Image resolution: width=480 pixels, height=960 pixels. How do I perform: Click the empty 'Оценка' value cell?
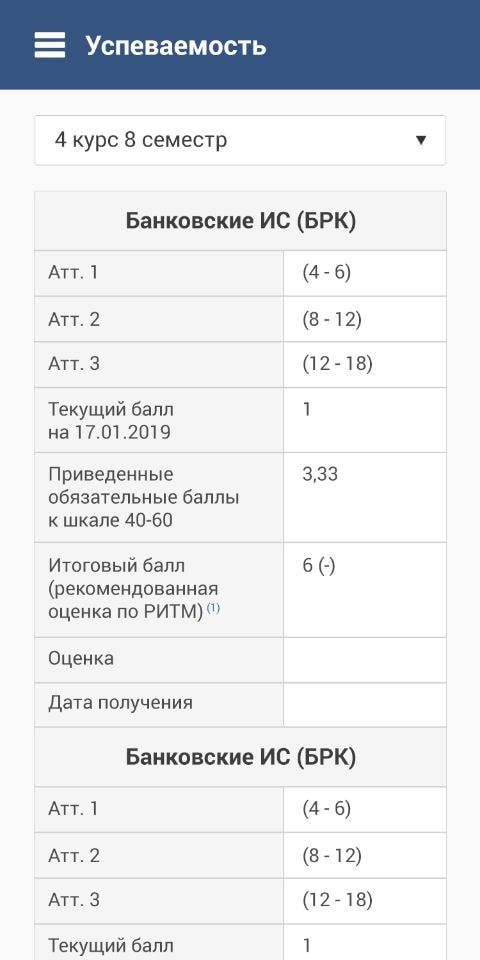[x=365, y=660]
